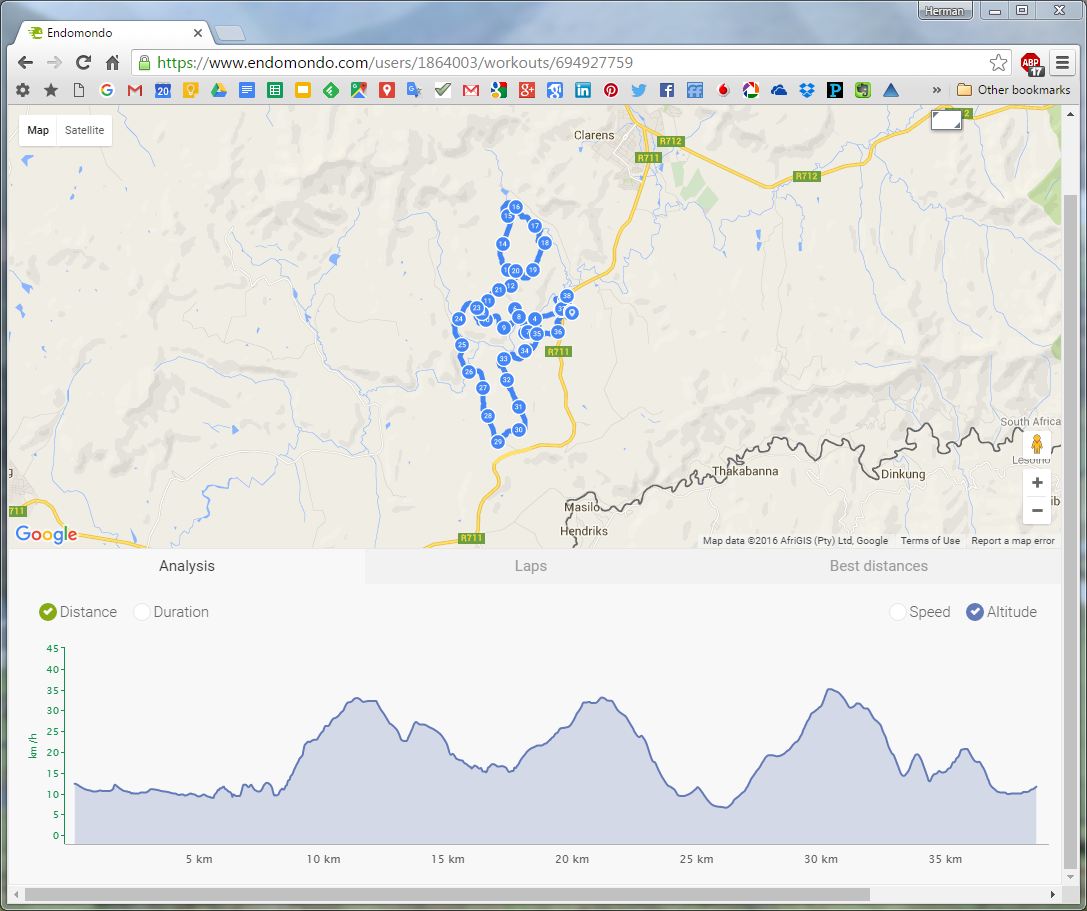Switch map to Map view
Image resolution: width=1087 pixels, height=911 pixels.
pyautogui.click(x=38, y=130)
